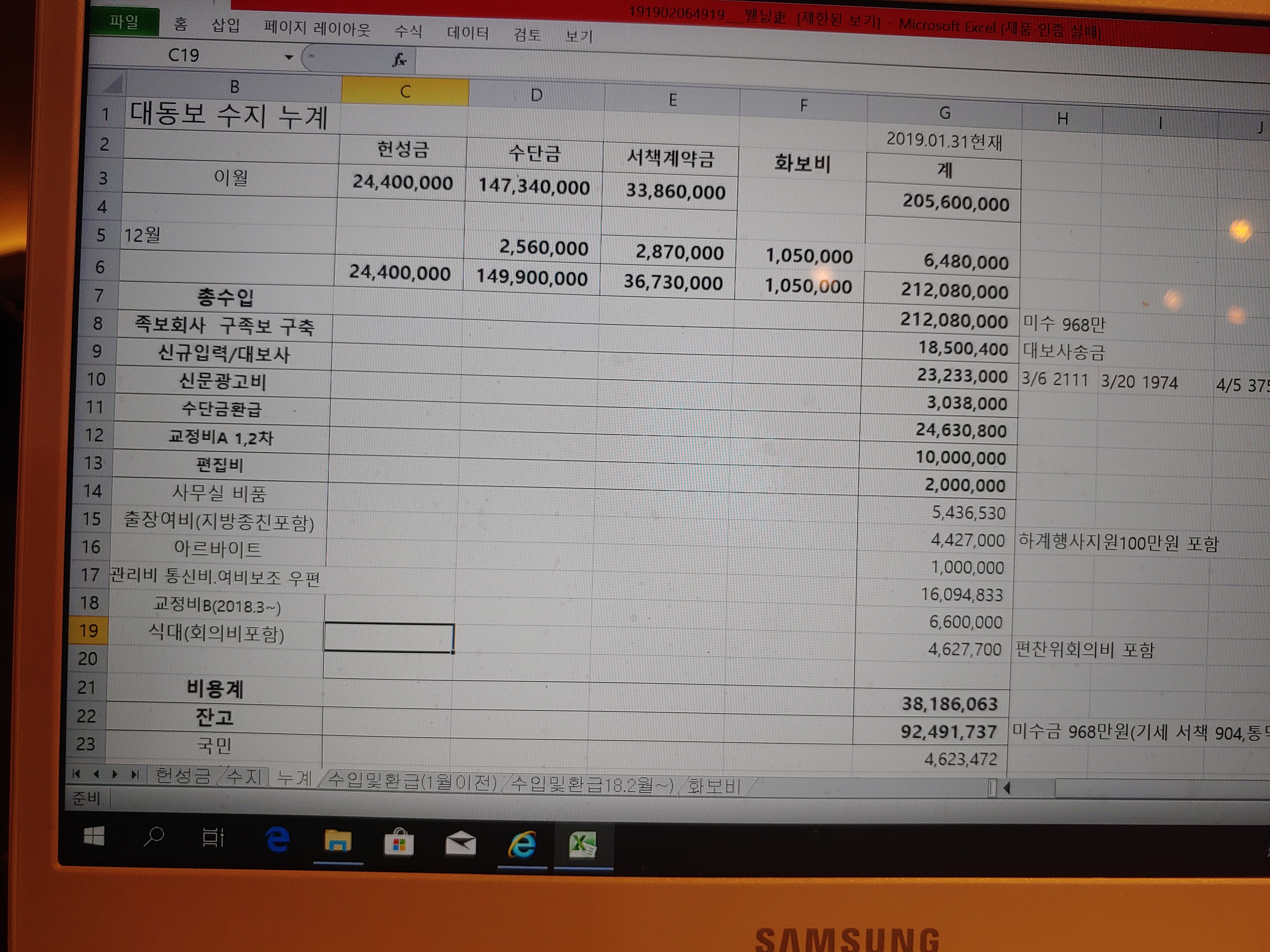Click the note 편찬위회의비 포함
1270x952 pixels.
1084,650
